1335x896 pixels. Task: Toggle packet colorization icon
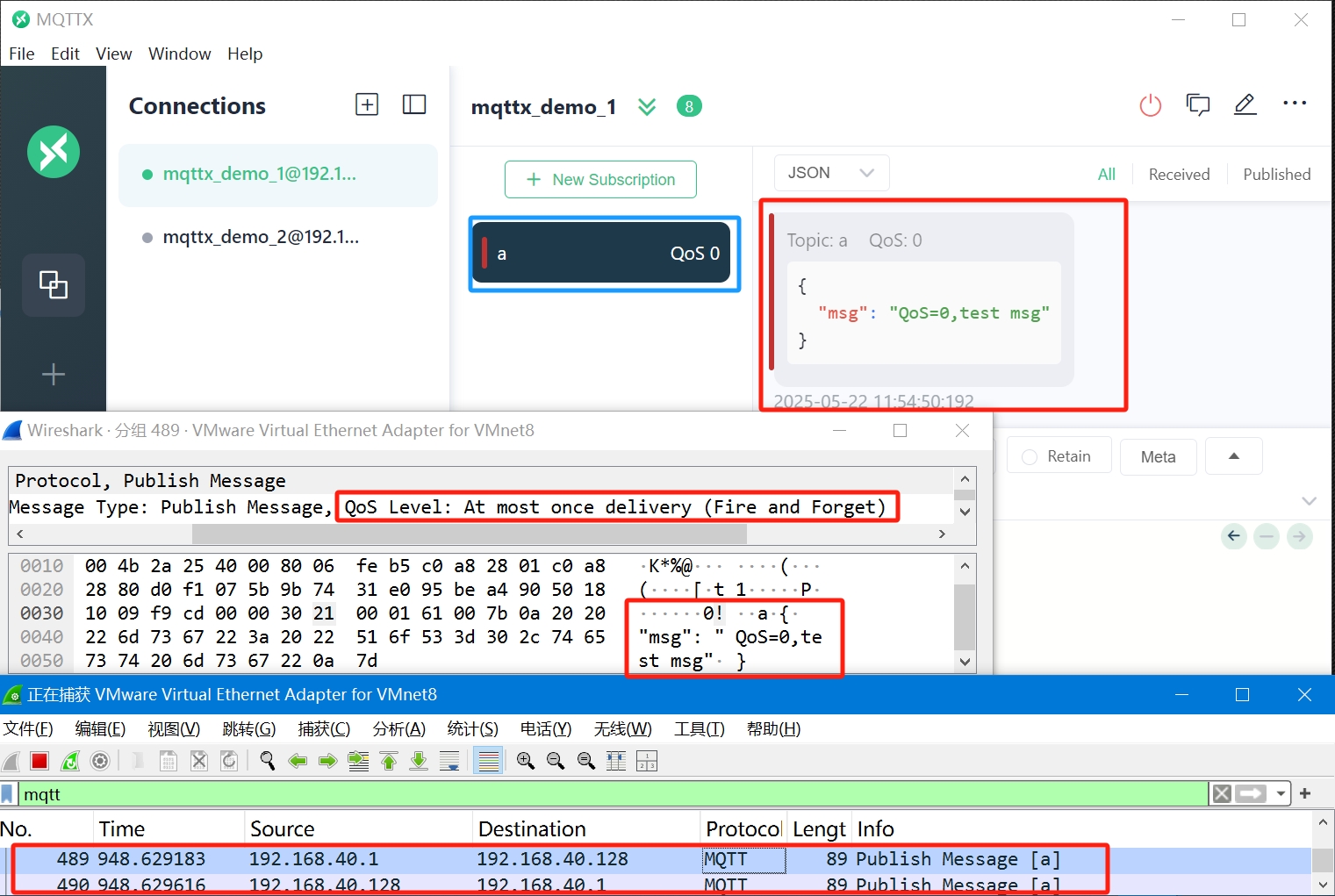point(488,761)
